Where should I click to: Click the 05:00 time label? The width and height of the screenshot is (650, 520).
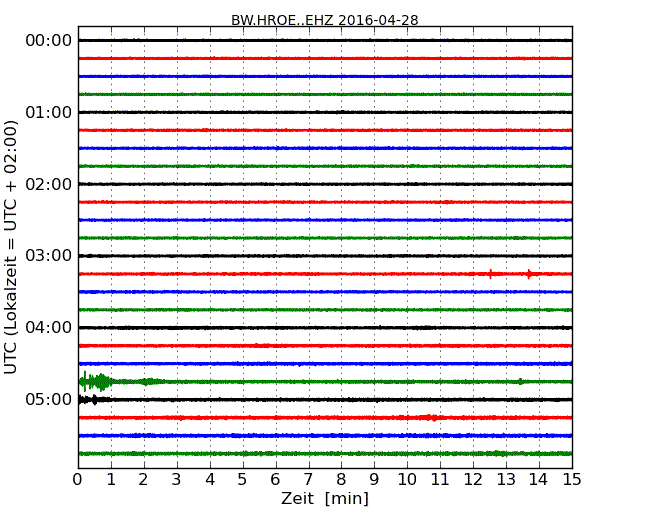(49, 399)
